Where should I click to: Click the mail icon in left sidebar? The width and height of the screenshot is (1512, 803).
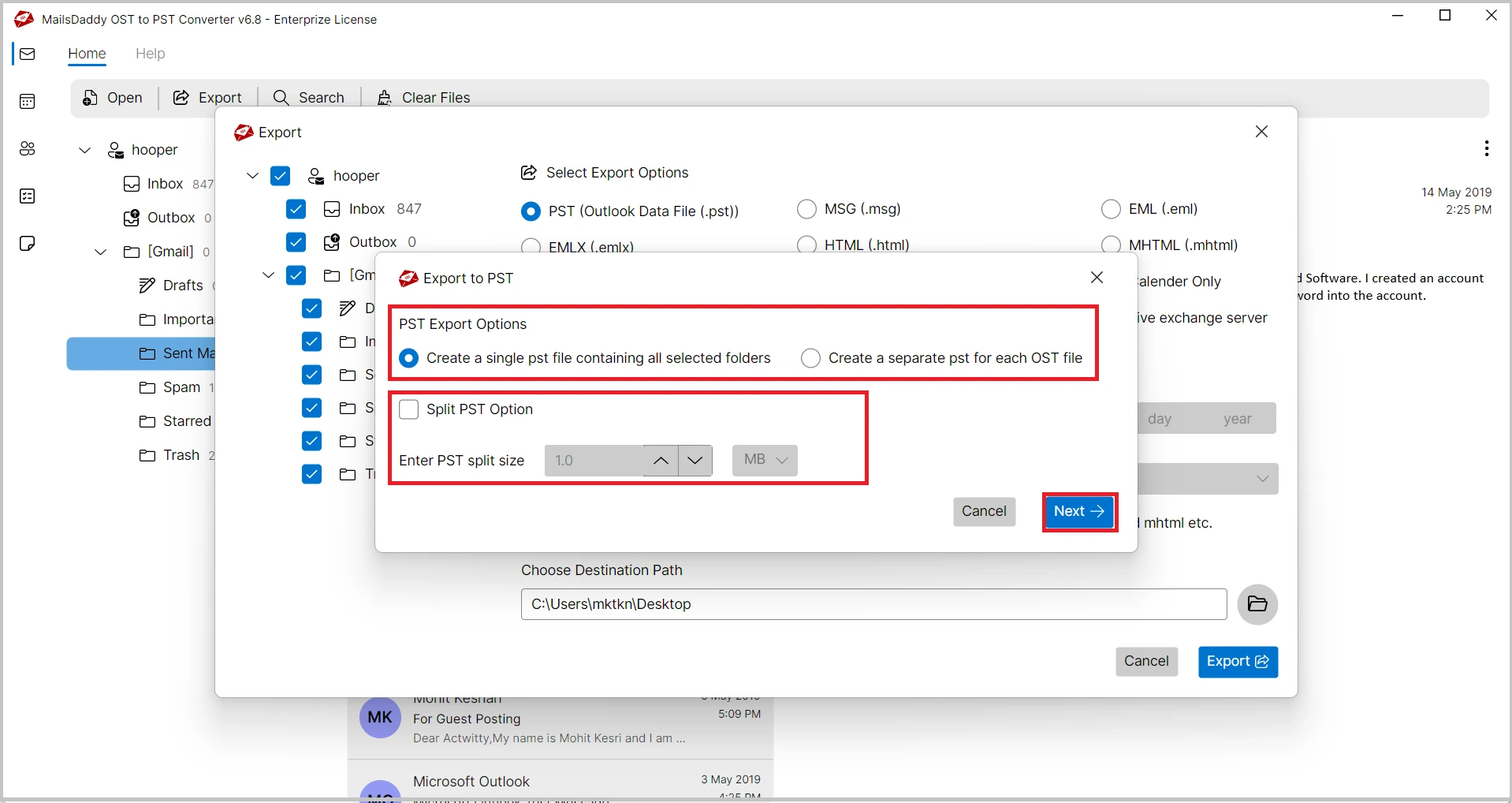[x=28, y=54]
